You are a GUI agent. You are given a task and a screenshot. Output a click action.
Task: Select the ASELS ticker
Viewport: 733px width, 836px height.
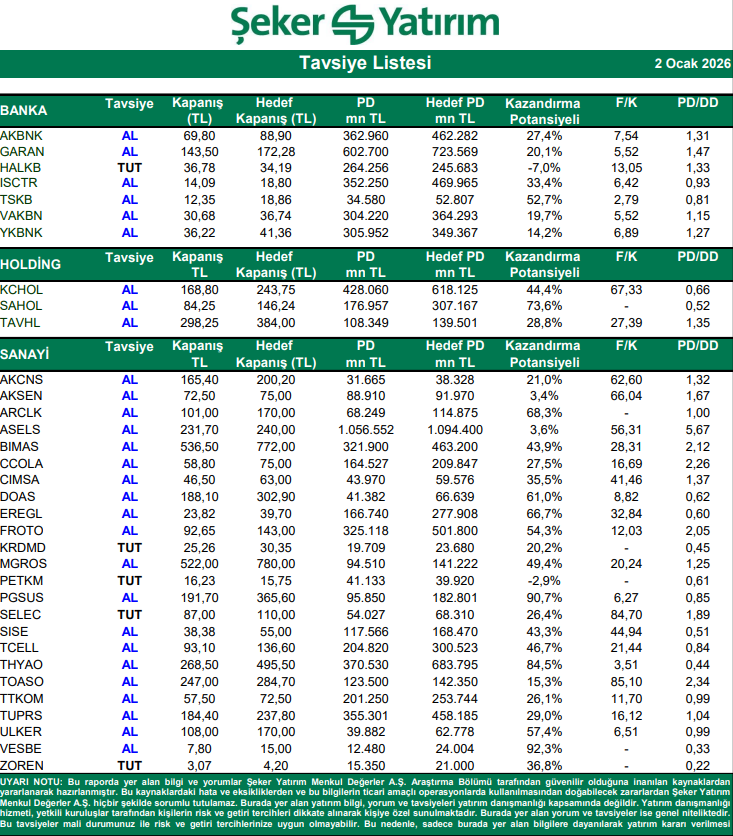coord(20,428)
